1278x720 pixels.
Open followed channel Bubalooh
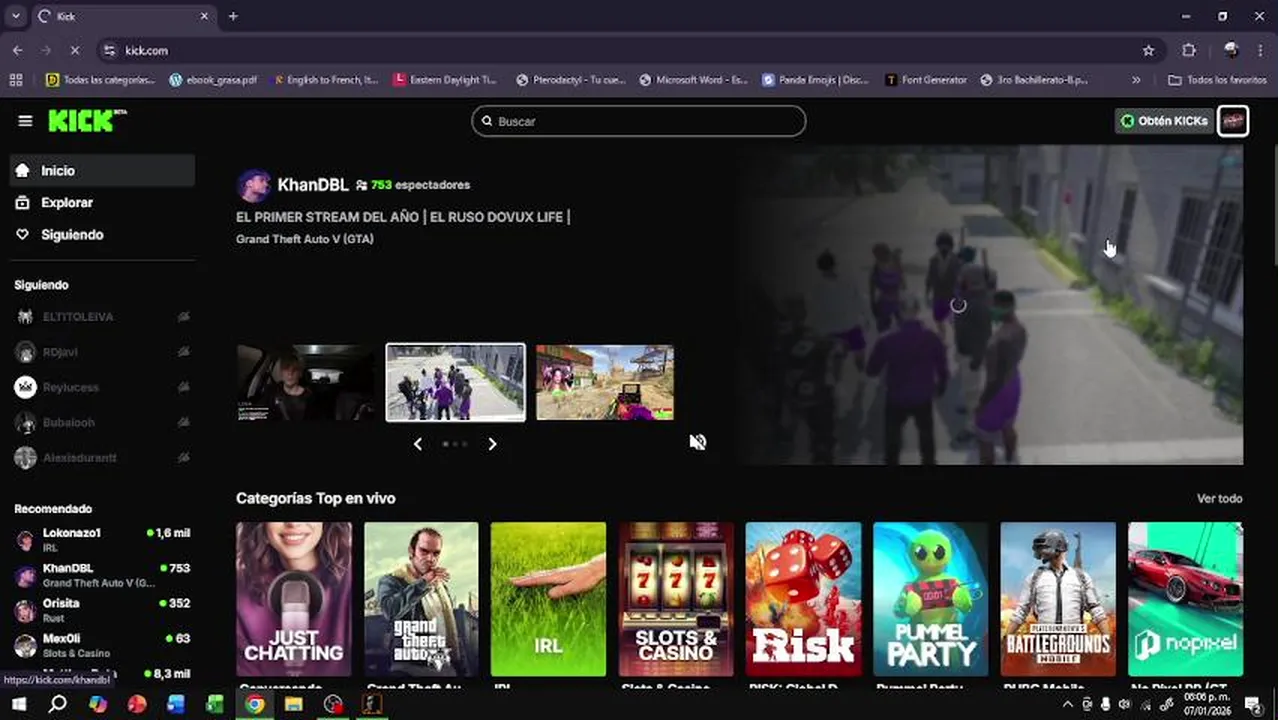102,423
